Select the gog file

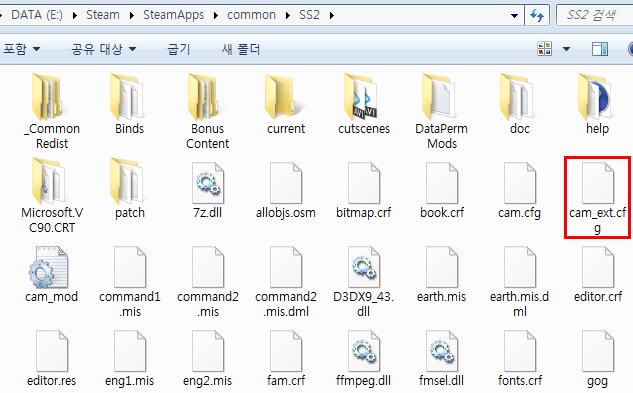(x=597, y=359)
